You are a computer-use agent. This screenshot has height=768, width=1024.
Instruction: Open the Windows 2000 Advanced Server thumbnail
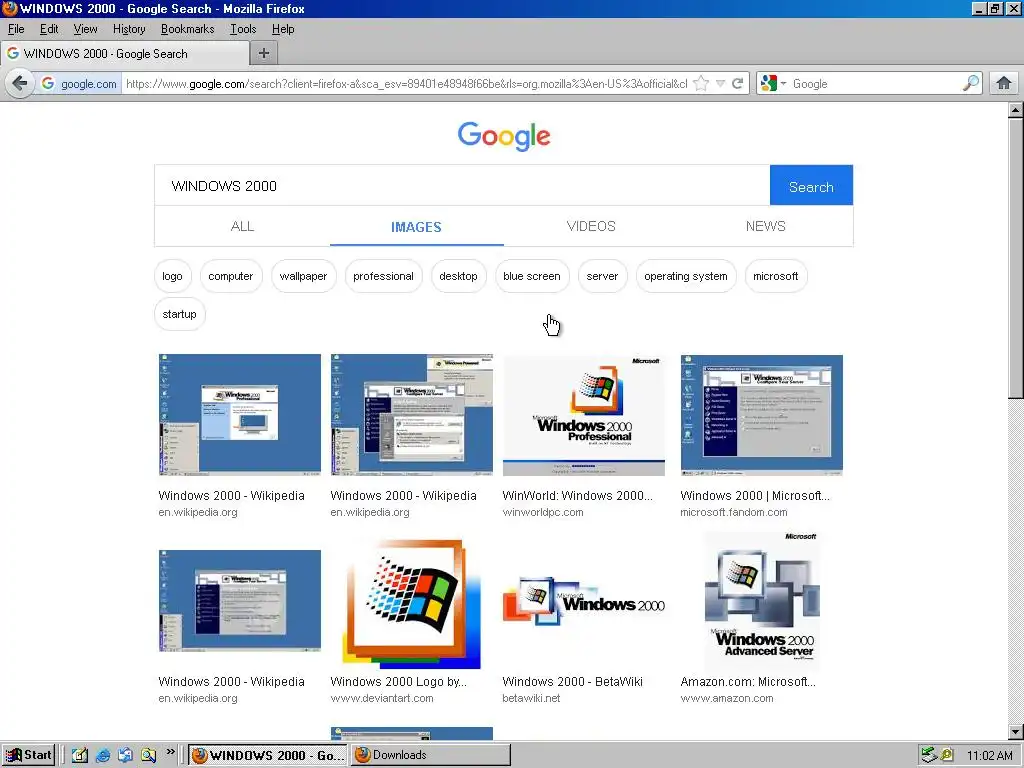click(762, 600)
